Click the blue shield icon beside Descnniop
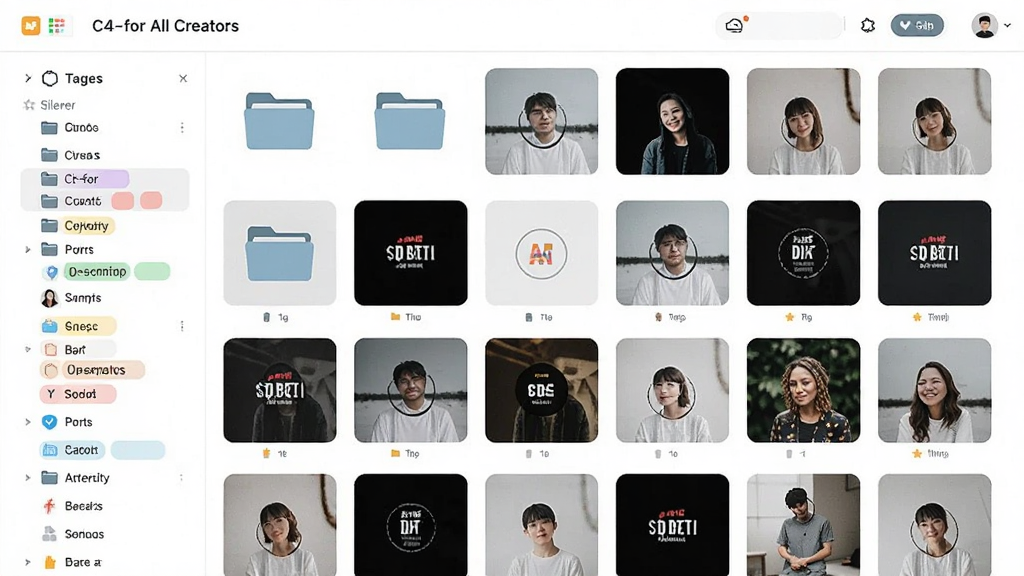The width and height of the screenshot is (1024, 576). click(51, 272)
